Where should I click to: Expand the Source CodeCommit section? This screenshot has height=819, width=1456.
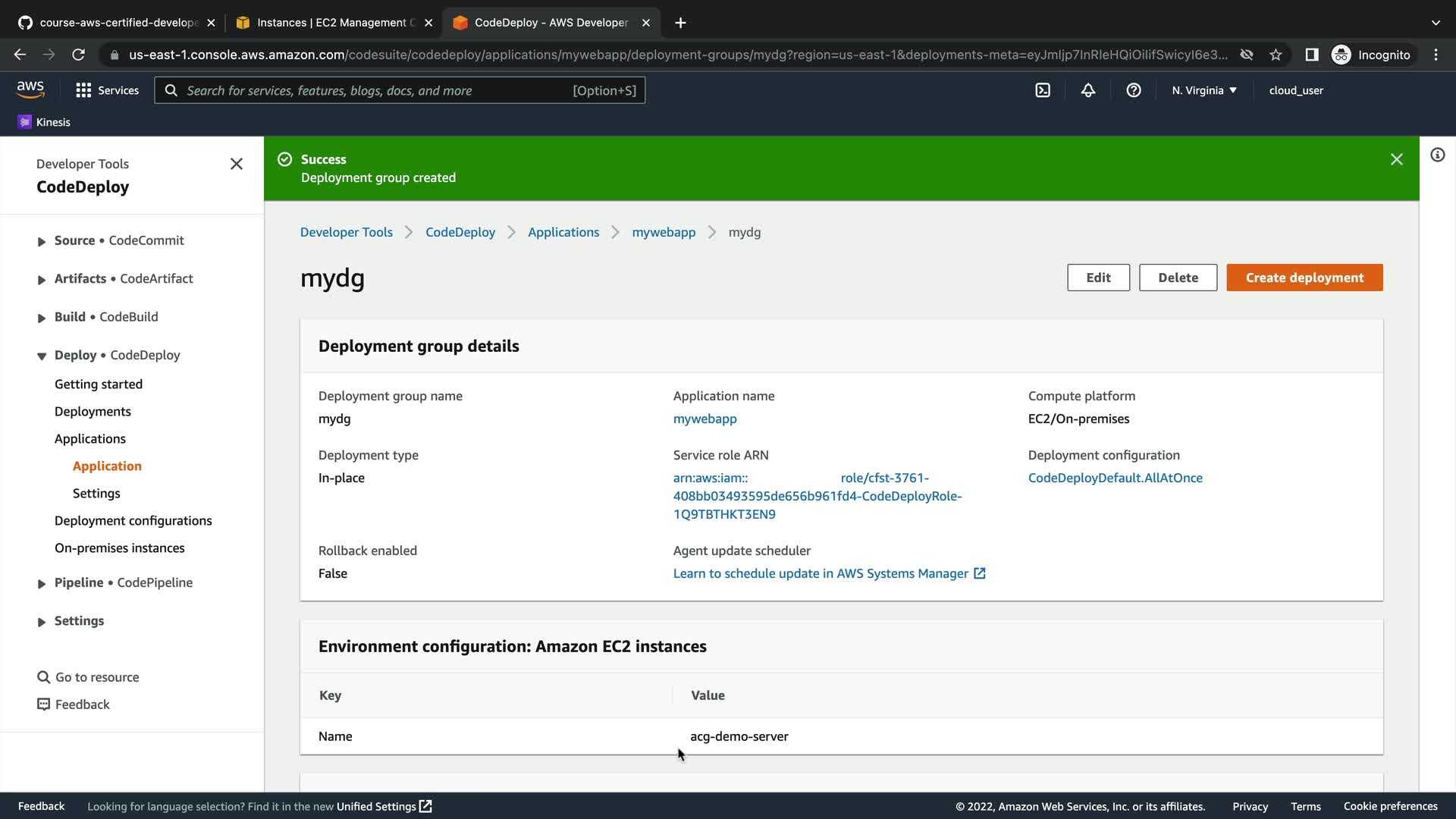42,241
